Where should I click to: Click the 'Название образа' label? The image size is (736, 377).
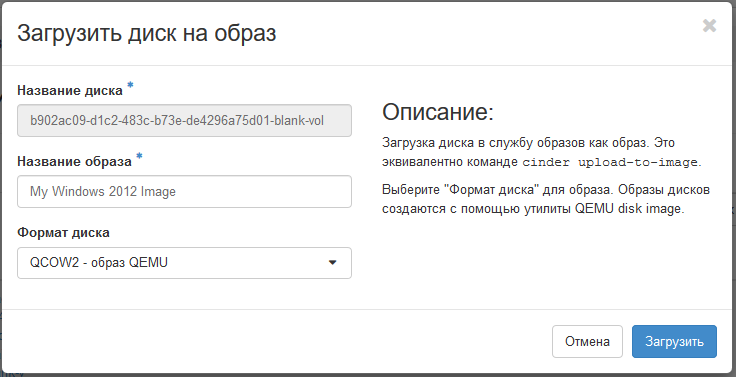point(74,161)
